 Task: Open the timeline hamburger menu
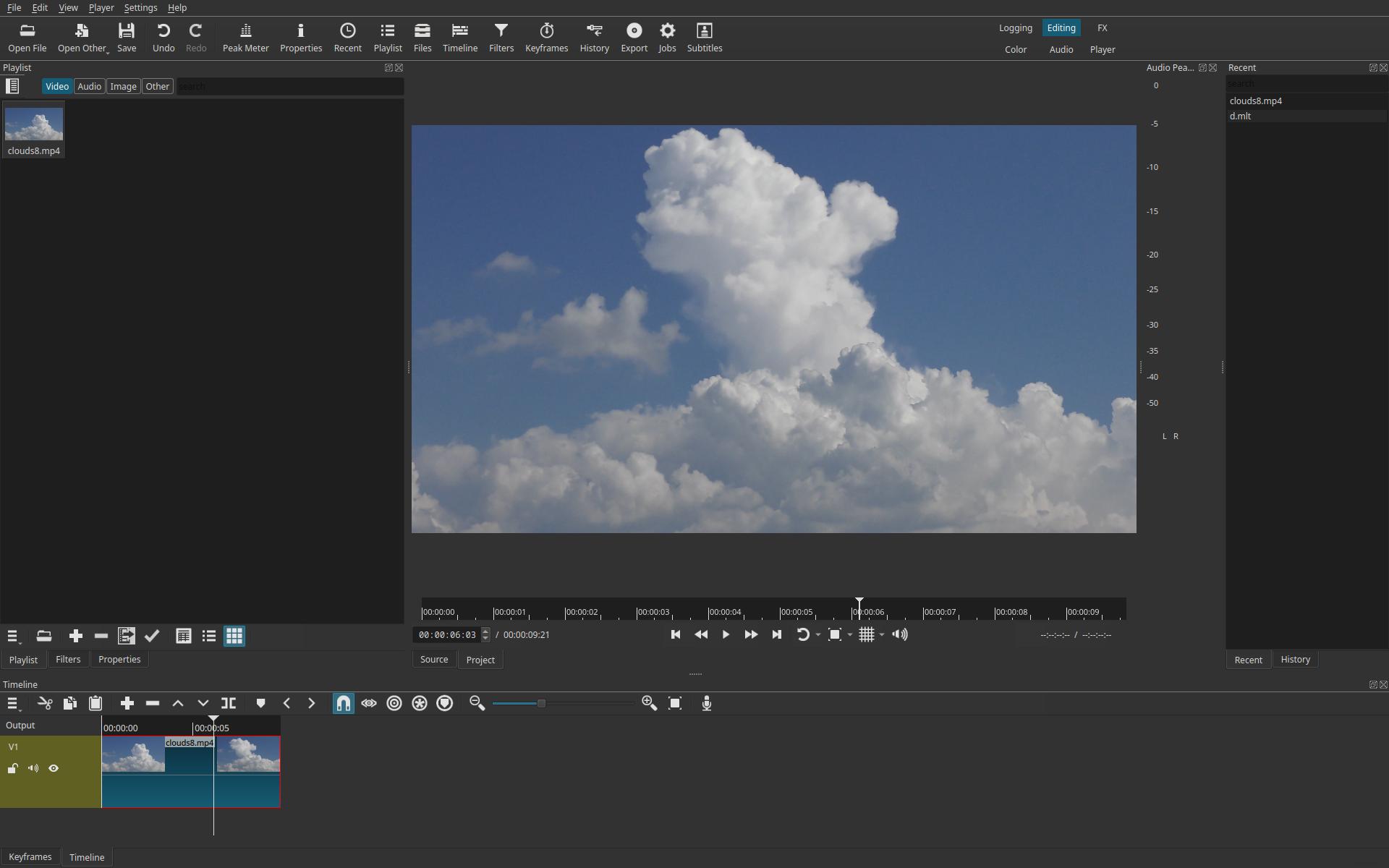[12, 703]
